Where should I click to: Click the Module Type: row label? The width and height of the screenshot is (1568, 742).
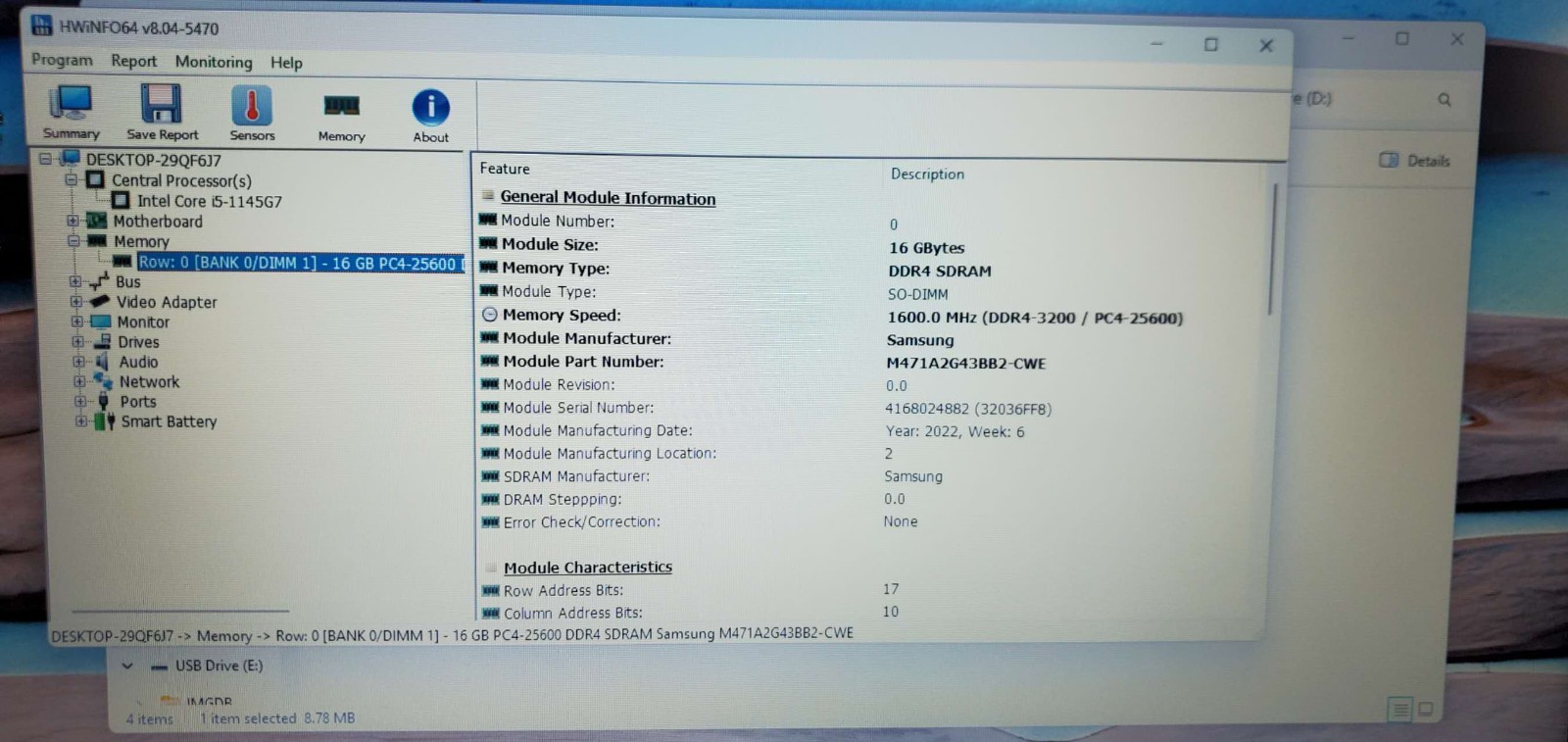tap(549, 291)
